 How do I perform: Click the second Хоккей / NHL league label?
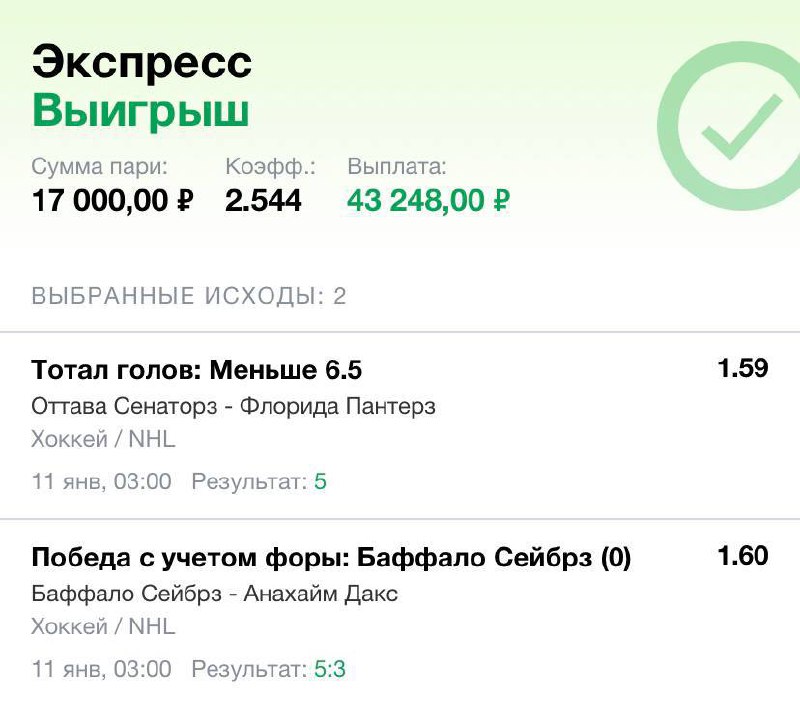103,626
